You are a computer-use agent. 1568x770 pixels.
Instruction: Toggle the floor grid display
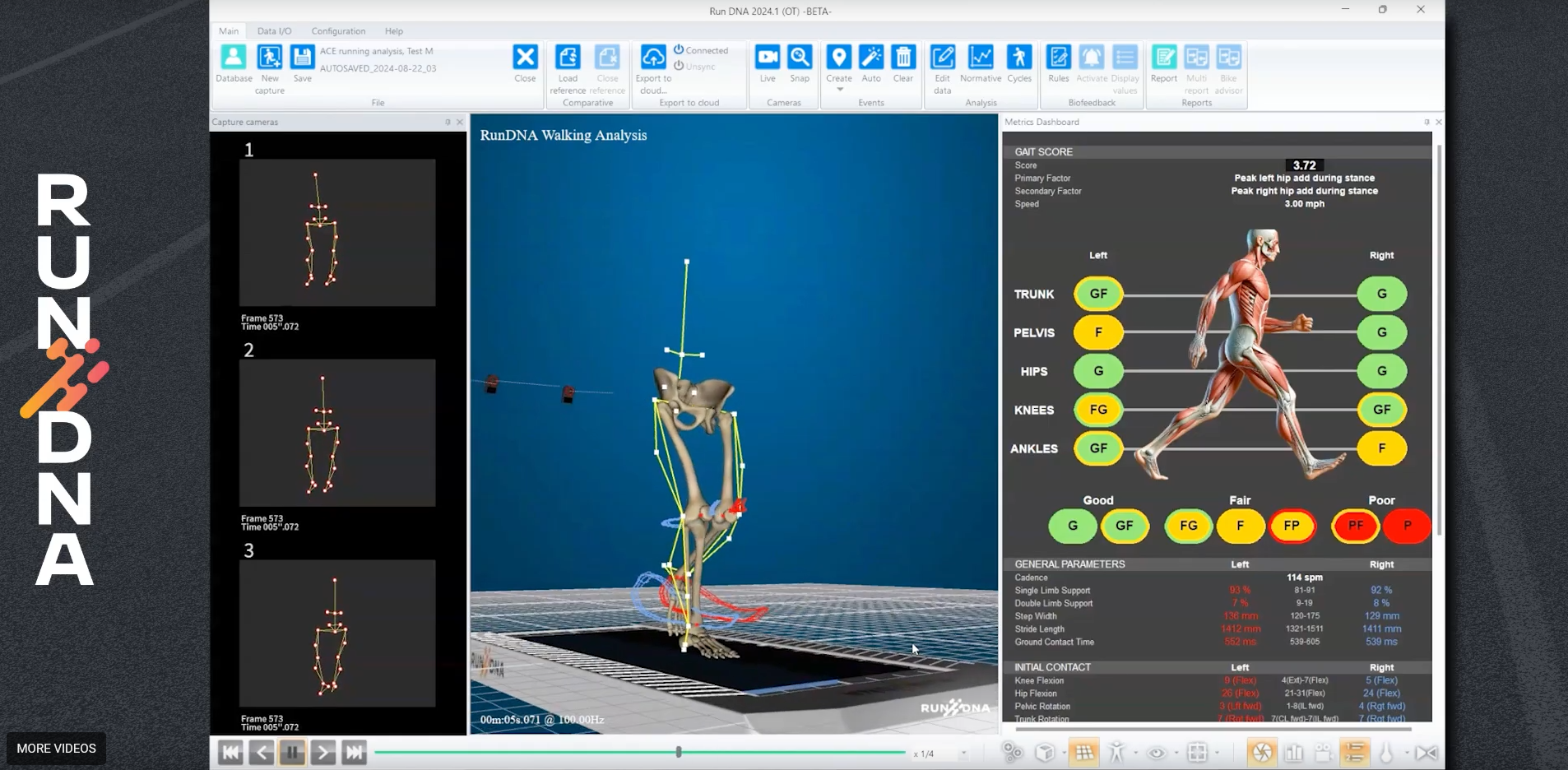coord(1084,752)
